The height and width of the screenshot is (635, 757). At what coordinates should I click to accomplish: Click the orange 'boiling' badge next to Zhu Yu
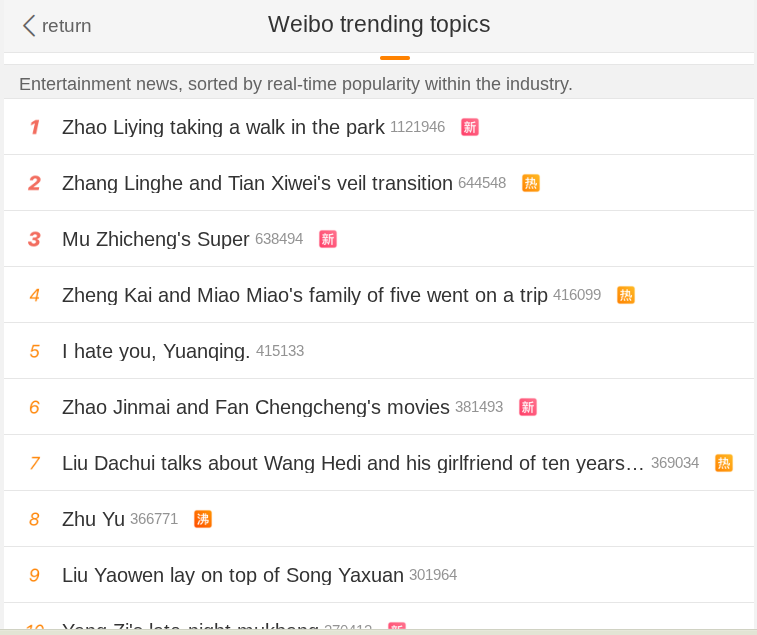(203, 519)
